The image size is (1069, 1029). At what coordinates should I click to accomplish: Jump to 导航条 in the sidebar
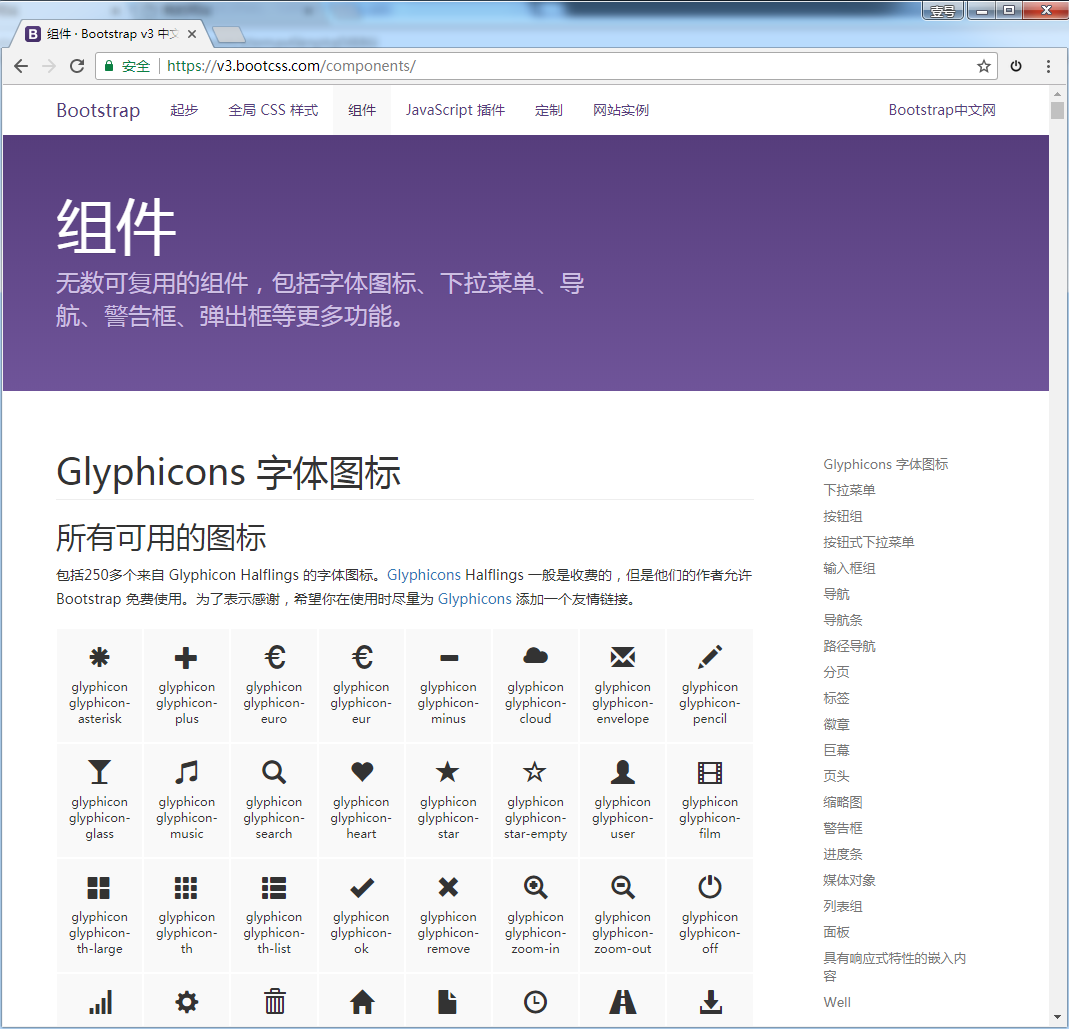tap(843, 620)
